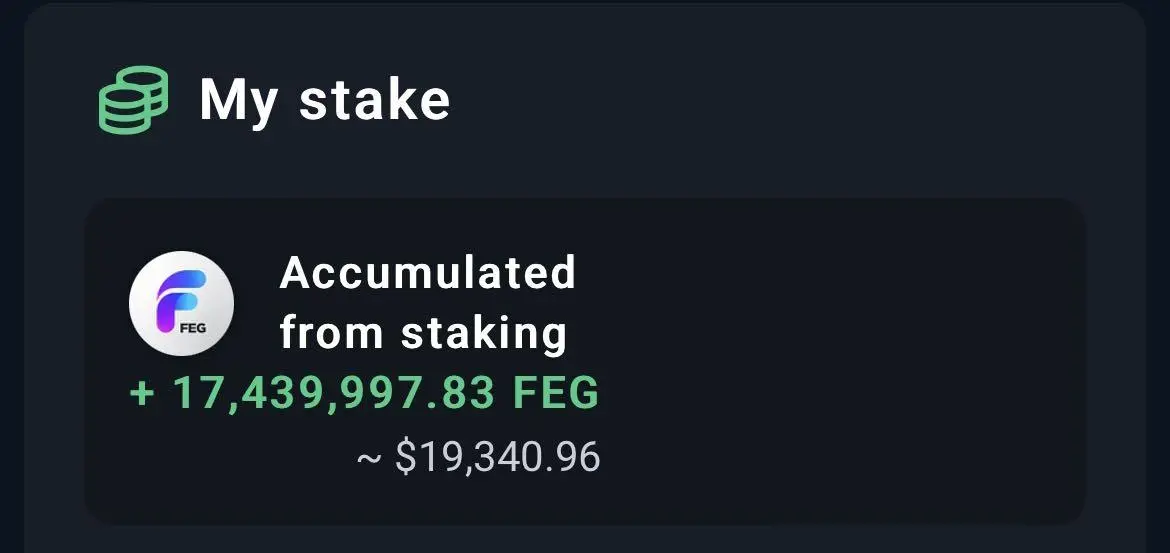Tap the FEG token logo
The height and width of the screenshot is (553, 1170).
(181, 303)
